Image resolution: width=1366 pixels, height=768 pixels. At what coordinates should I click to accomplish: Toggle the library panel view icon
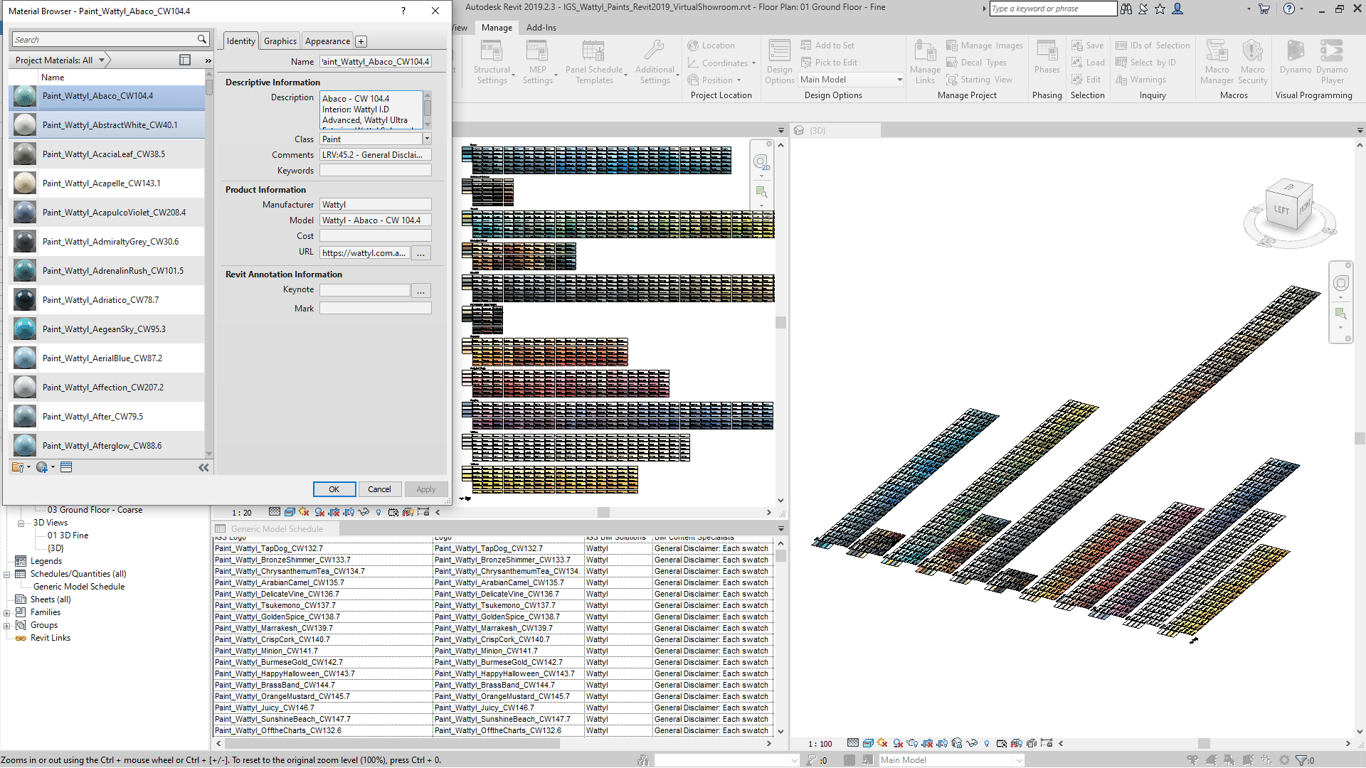185,60
